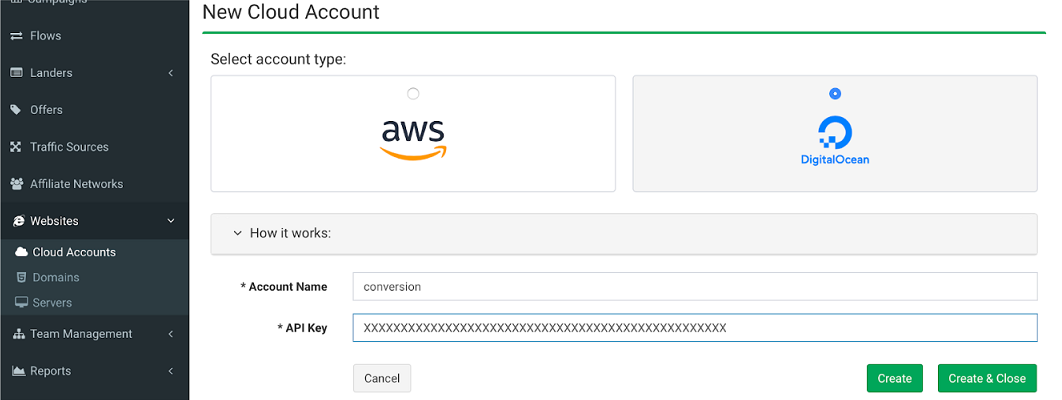This screenshot has width=1062, height=400.
Task: Click the Create & Close button
Action: point(987,378)
